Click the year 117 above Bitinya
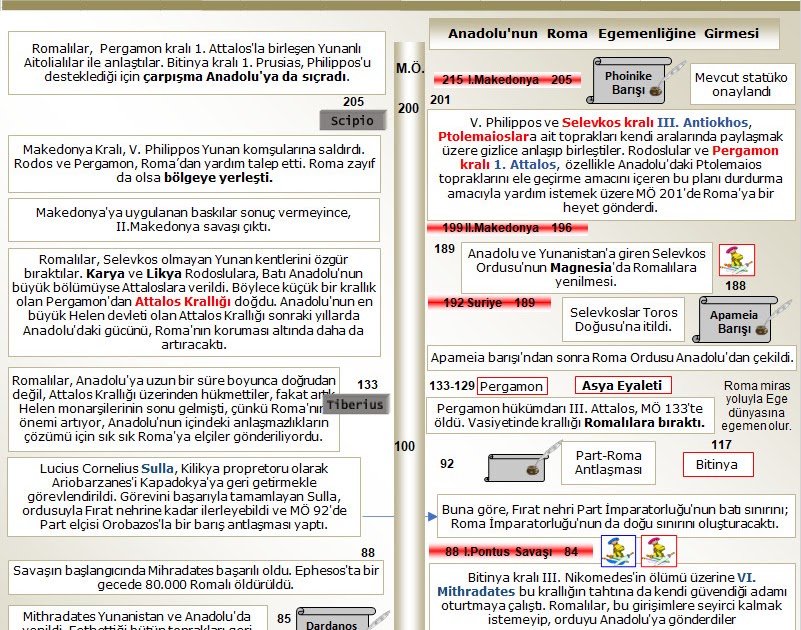This screenshot has height=630, width=801. [x=721, y=445]
